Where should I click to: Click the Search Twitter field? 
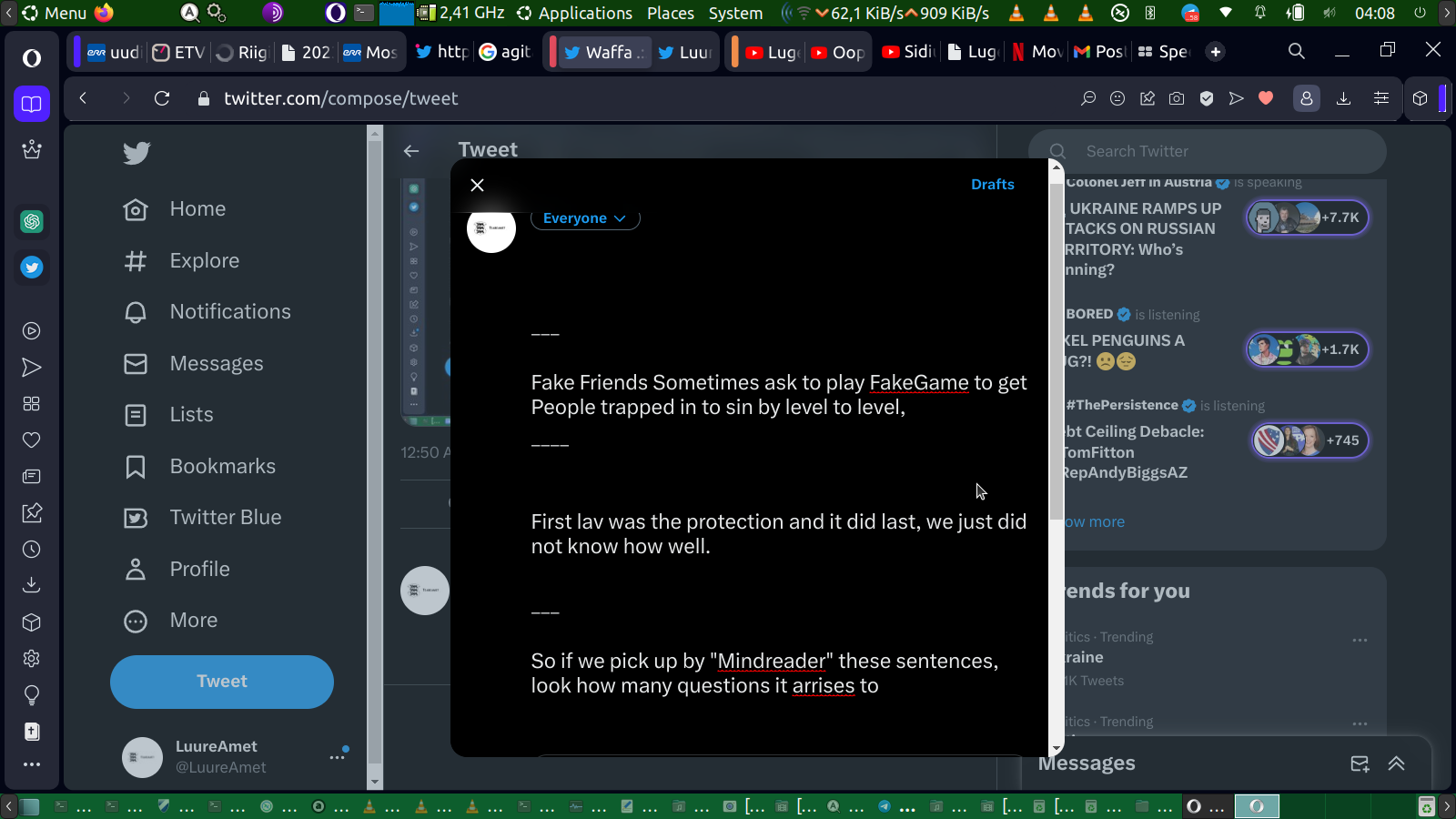pyautogui.click(x=1208, y=152)
